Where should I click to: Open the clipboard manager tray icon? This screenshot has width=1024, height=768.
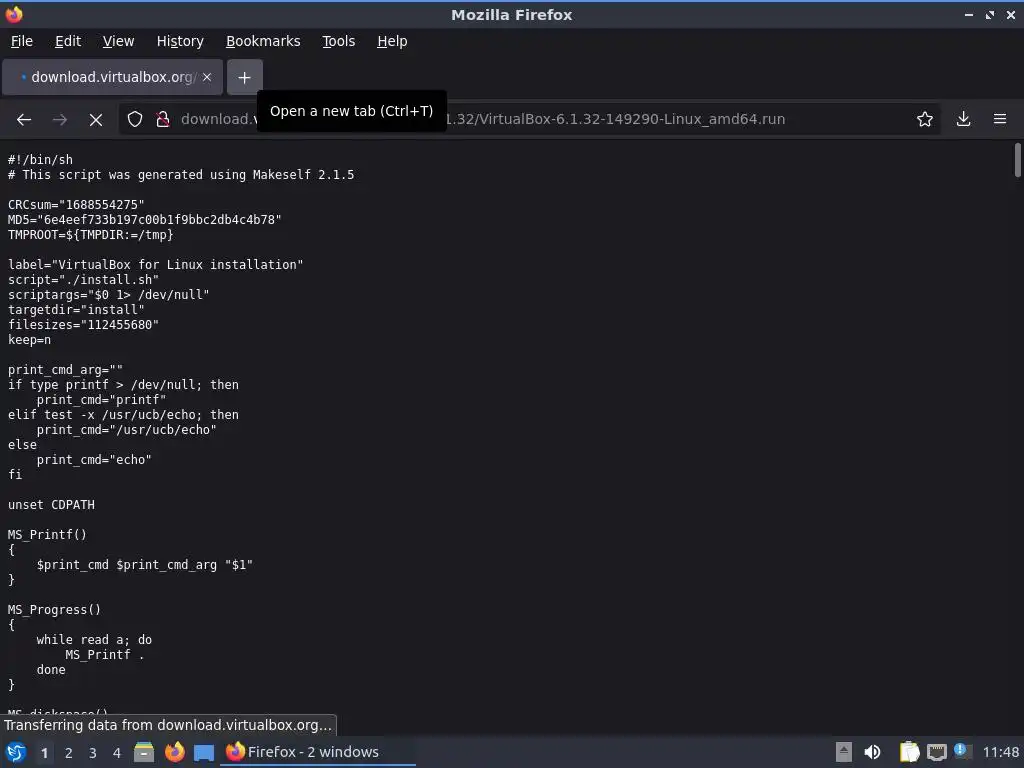pos(909,752)
